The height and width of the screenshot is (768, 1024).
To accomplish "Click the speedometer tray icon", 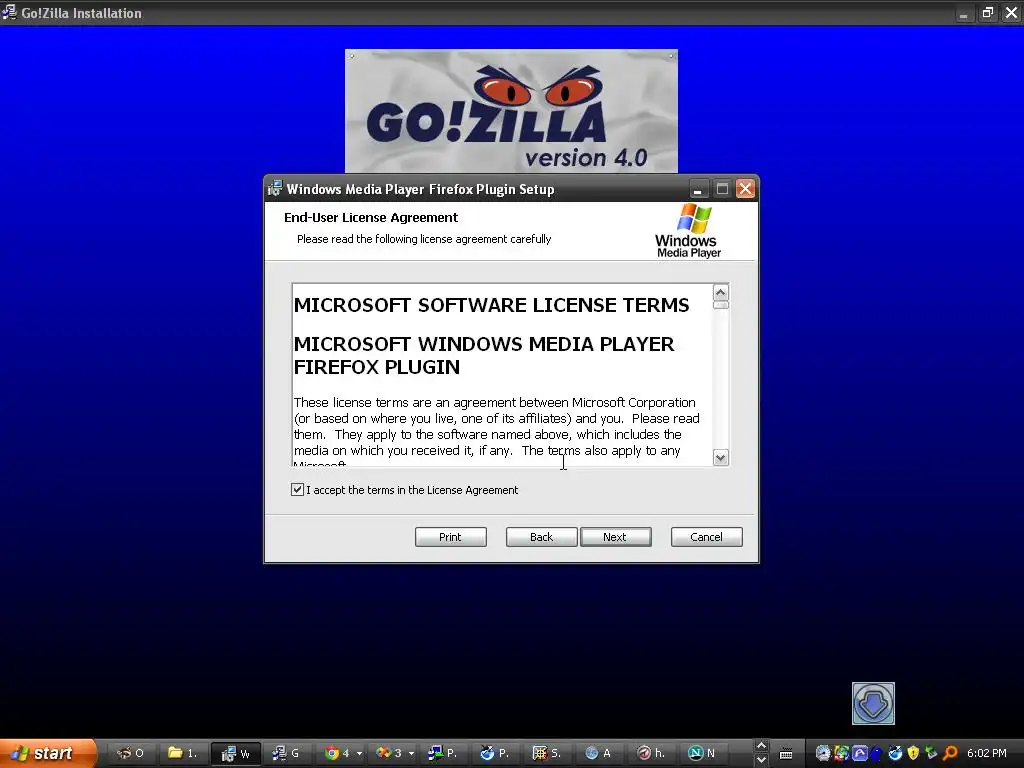I will [x=823, y=753].
